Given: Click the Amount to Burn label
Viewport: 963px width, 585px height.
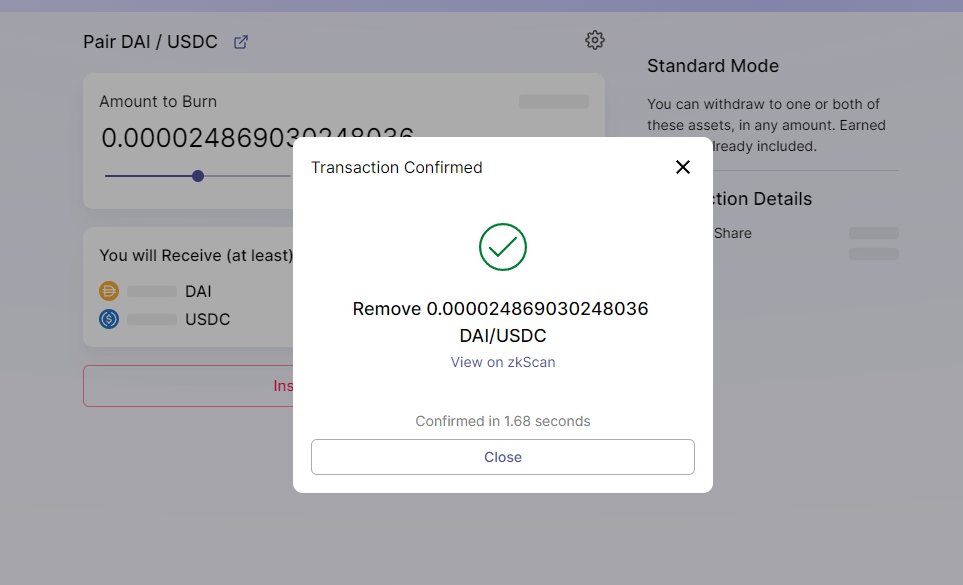Looking at the screenshot, I should (x=158, y=101).
